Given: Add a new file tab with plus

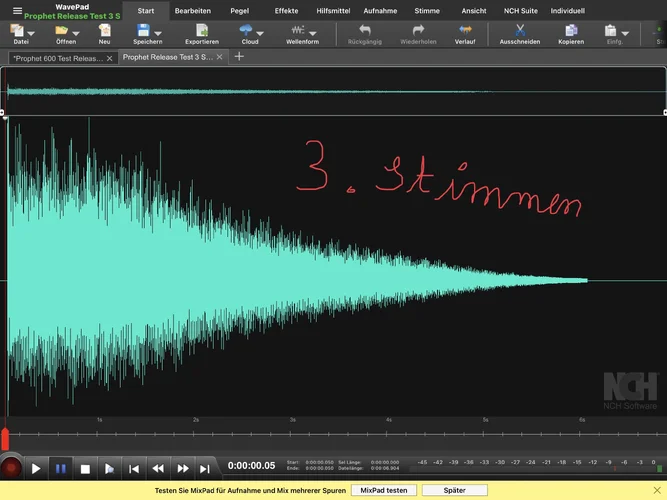Looking at the screenshot, I should pyautogui.click(x=239, y=57).
